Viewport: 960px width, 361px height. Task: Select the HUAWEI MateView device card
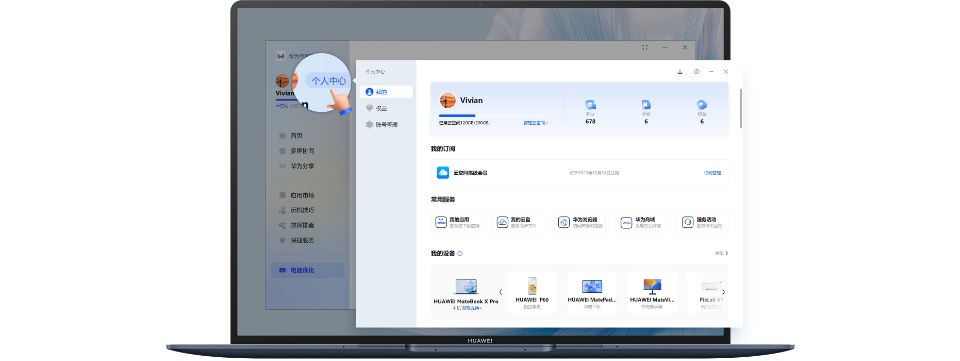point(651,292)
